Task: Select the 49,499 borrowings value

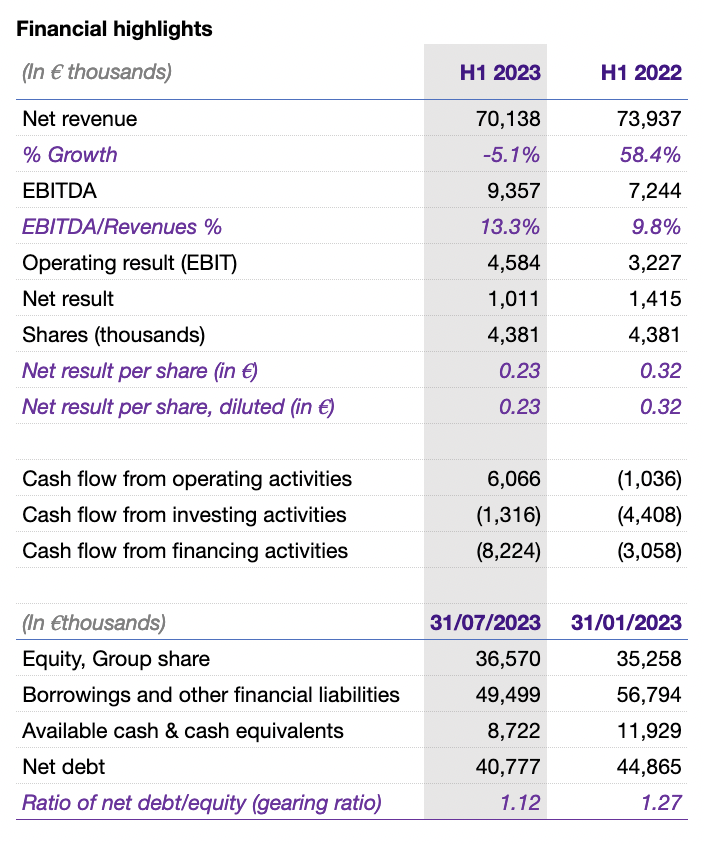Action: point(509,695)
